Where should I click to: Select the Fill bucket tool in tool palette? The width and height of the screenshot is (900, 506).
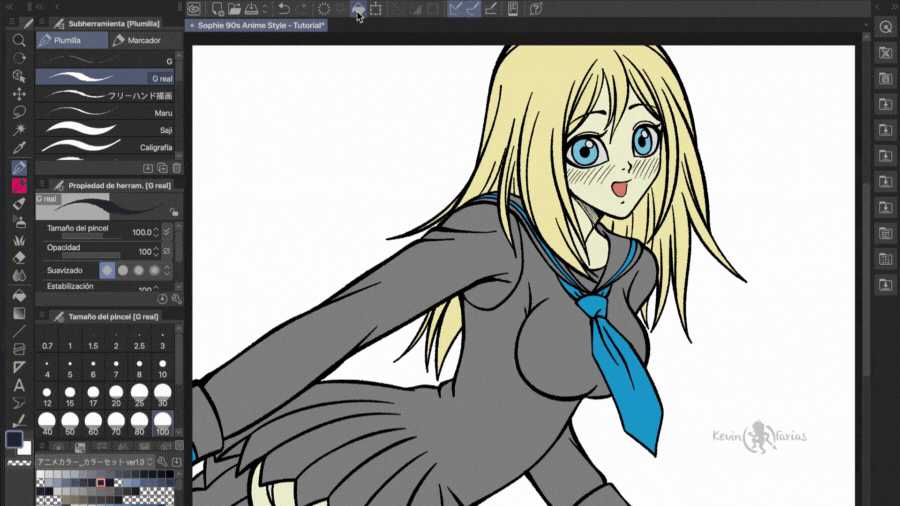point(19,295)
